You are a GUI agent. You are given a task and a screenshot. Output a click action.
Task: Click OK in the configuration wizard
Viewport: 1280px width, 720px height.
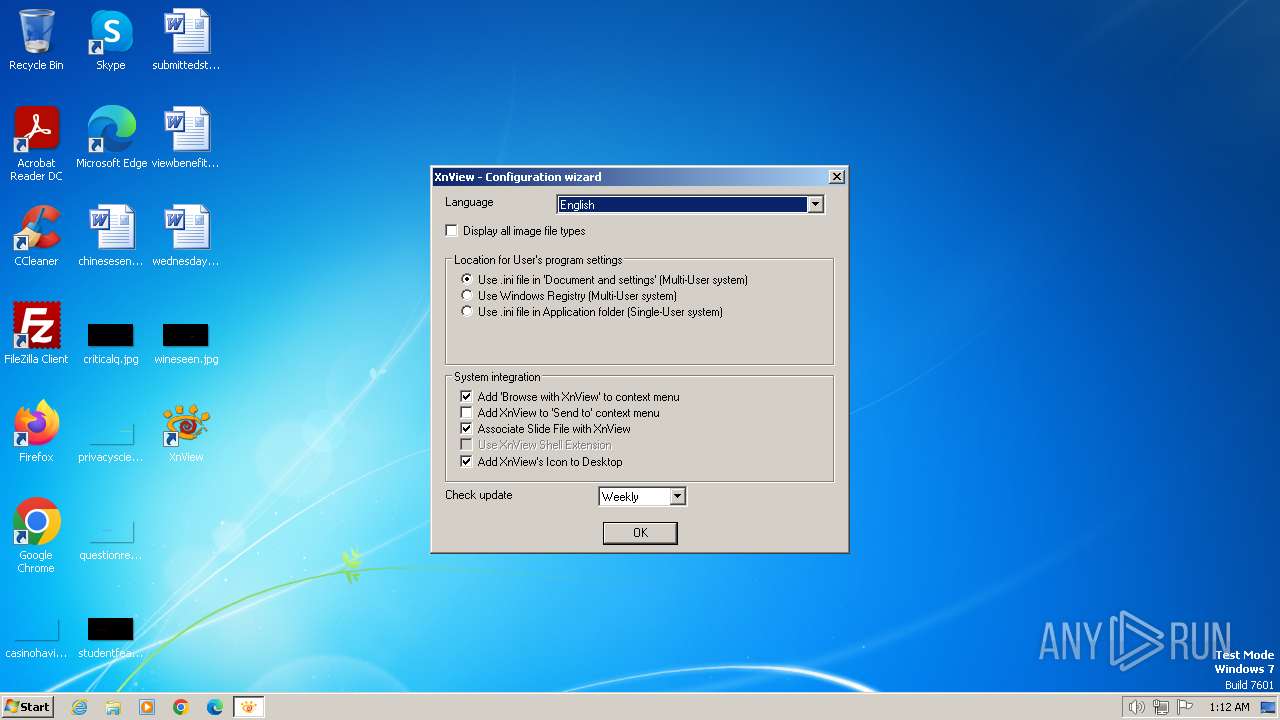coord(640,533)
